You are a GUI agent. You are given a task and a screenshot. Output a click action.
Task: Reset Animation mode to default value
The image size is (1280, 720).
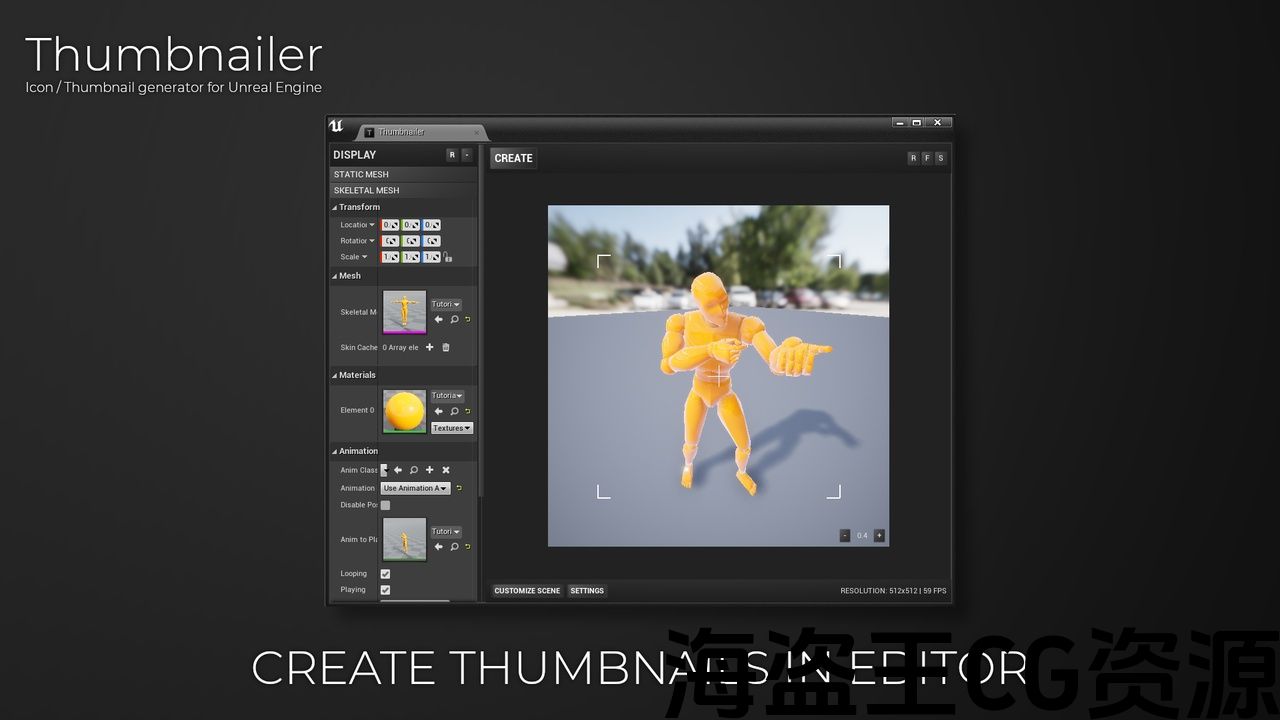click(x=459, y=488)
